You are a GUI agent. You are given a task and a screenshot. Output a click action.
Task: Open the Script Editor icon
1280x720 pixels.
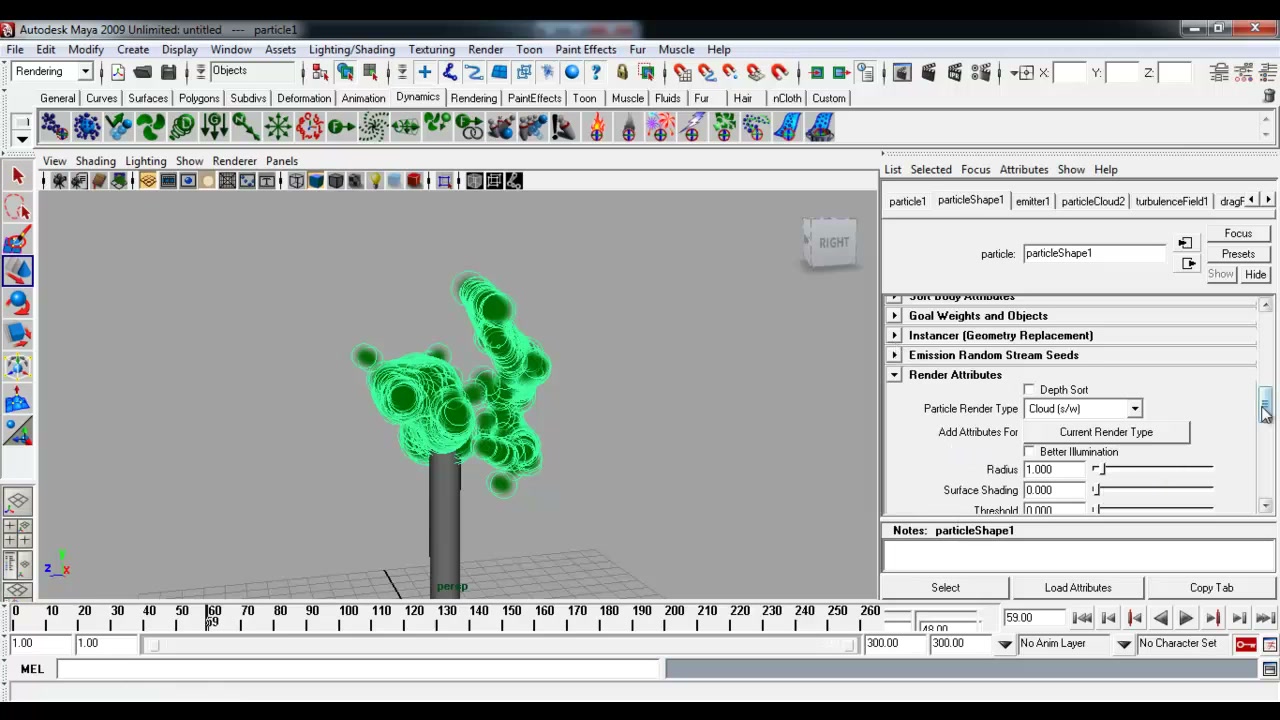click(x=1269, y=669)
